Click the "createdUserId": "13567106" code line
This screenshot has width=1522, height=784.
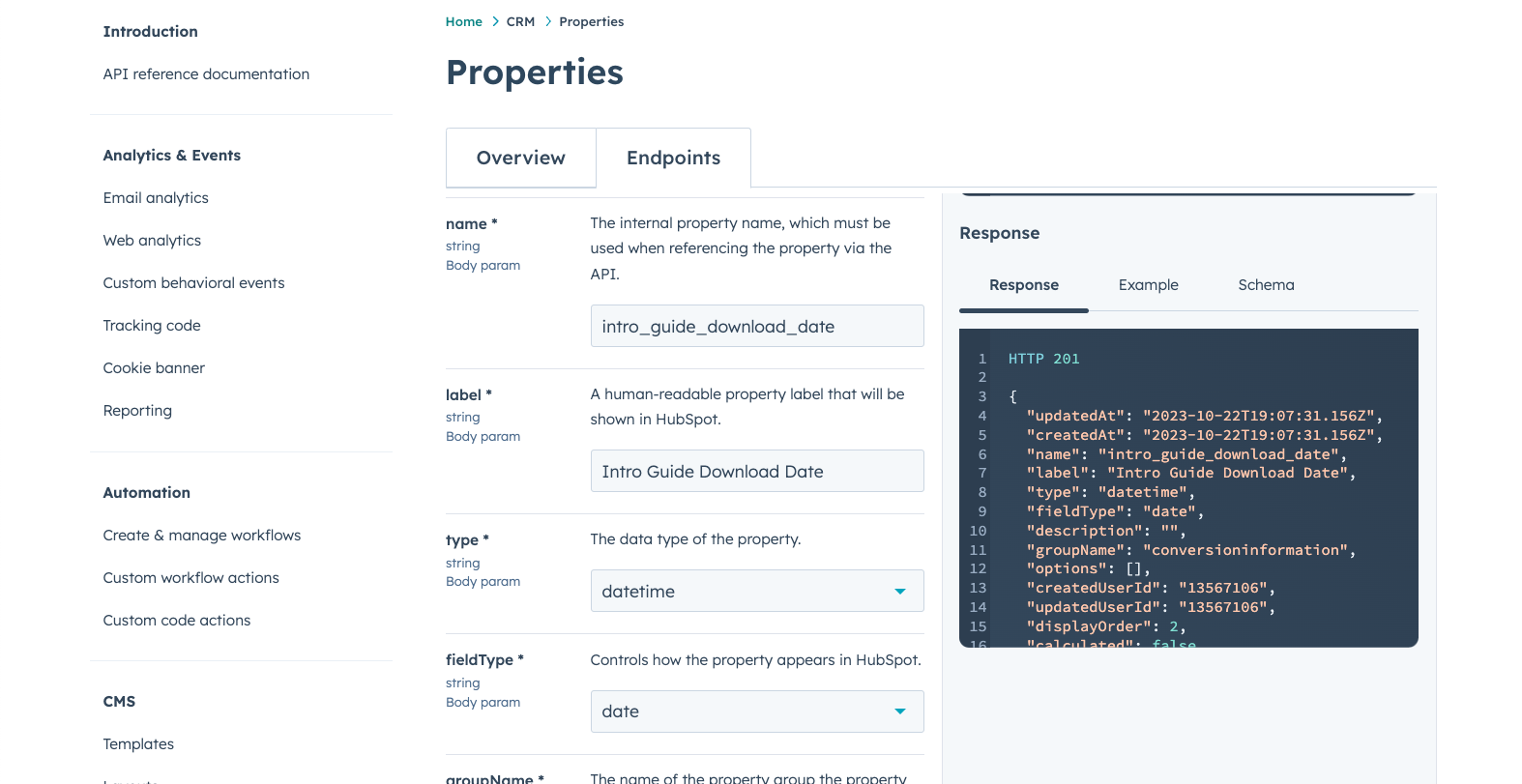pyautogui.click(x=1151, y=588)
